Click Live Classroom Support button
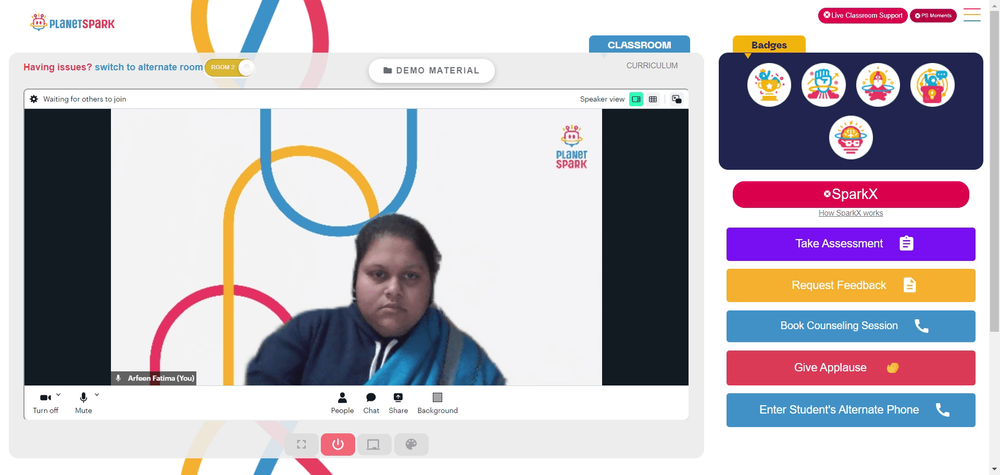This screenshot has height=475, width=1000. [x=863, y=15]
